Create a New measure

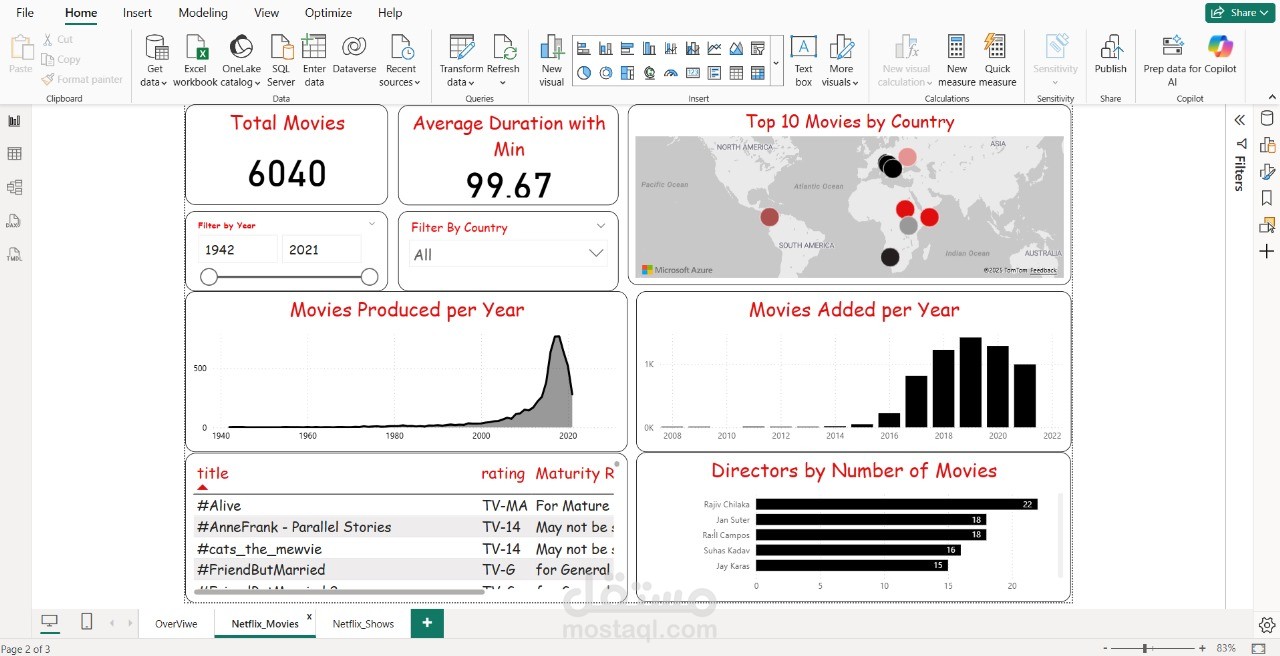(957, 61)
